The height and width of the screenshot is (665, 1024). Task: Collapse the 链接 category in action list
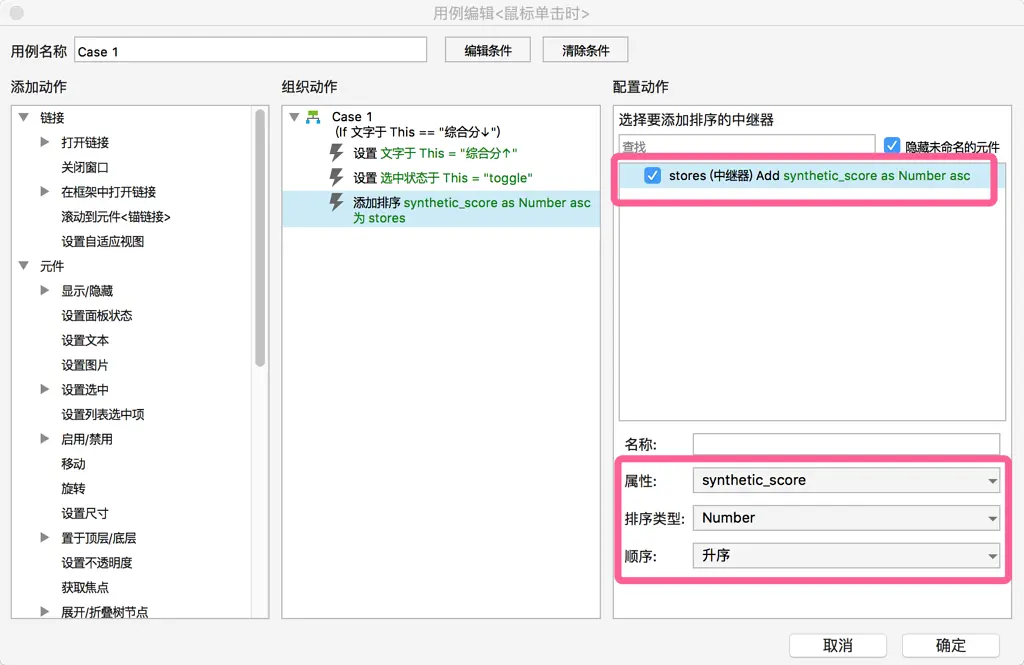point(24,118)
